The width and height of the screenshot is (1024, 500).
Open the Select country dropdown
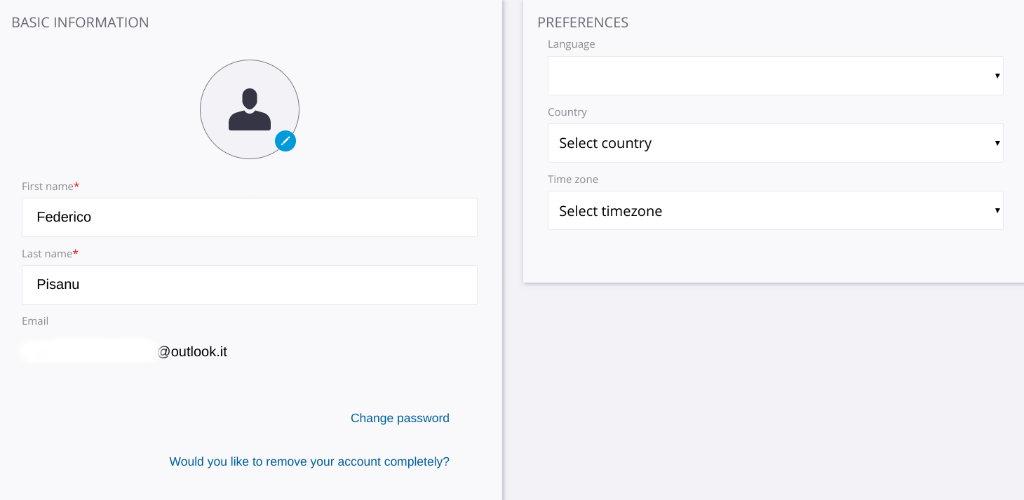pos(775,143)
